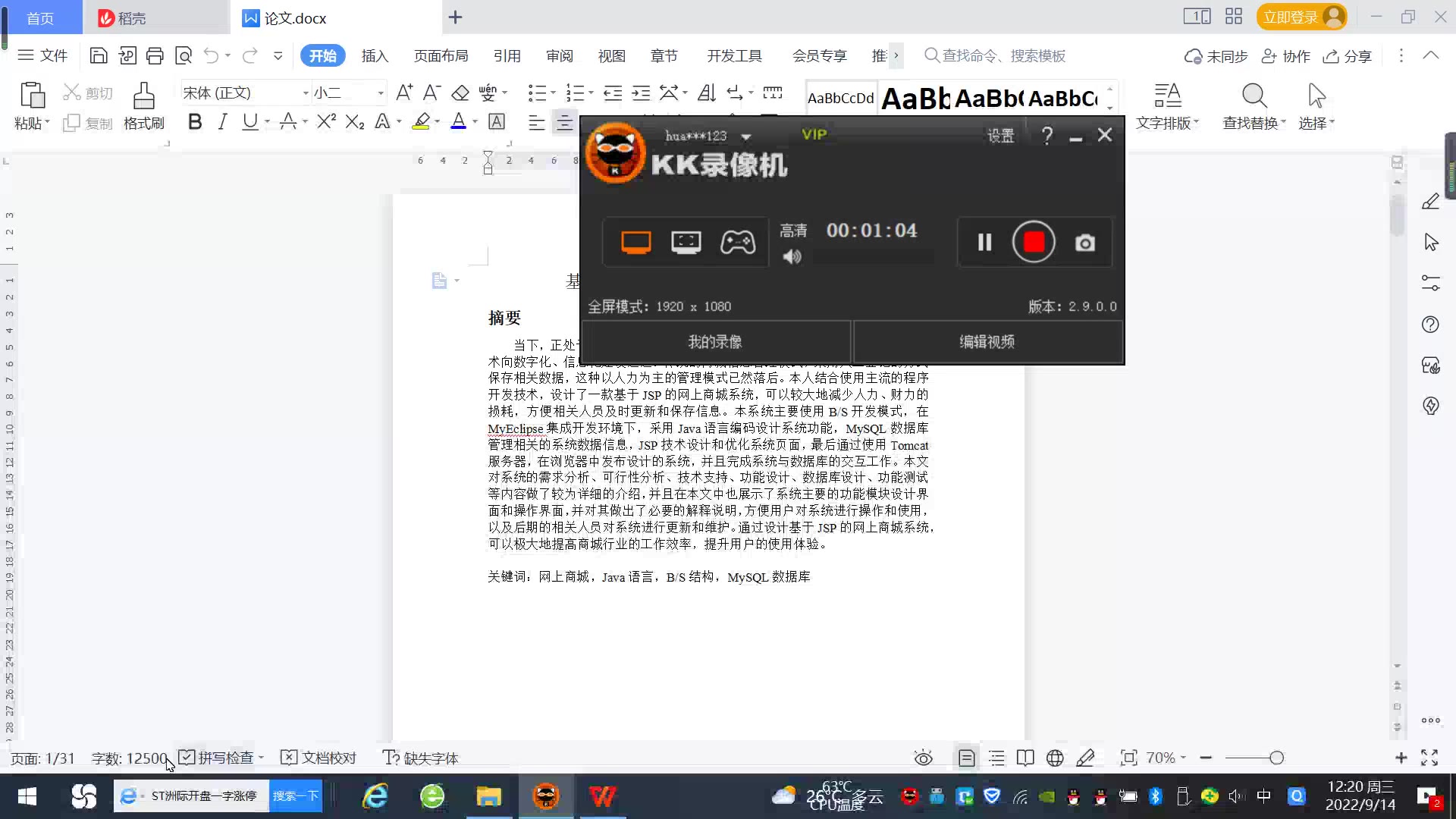Click the zoom slider handle in status bar
The width and height of the screenshot is (1456, 819).
[x=1276, y=758]
